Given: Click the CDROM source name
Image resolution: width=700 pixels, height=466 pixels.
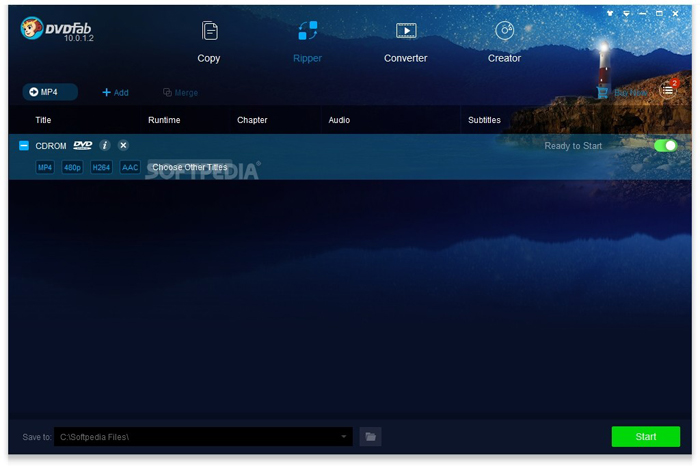Looking at the screenshot, I should point(51,146).
